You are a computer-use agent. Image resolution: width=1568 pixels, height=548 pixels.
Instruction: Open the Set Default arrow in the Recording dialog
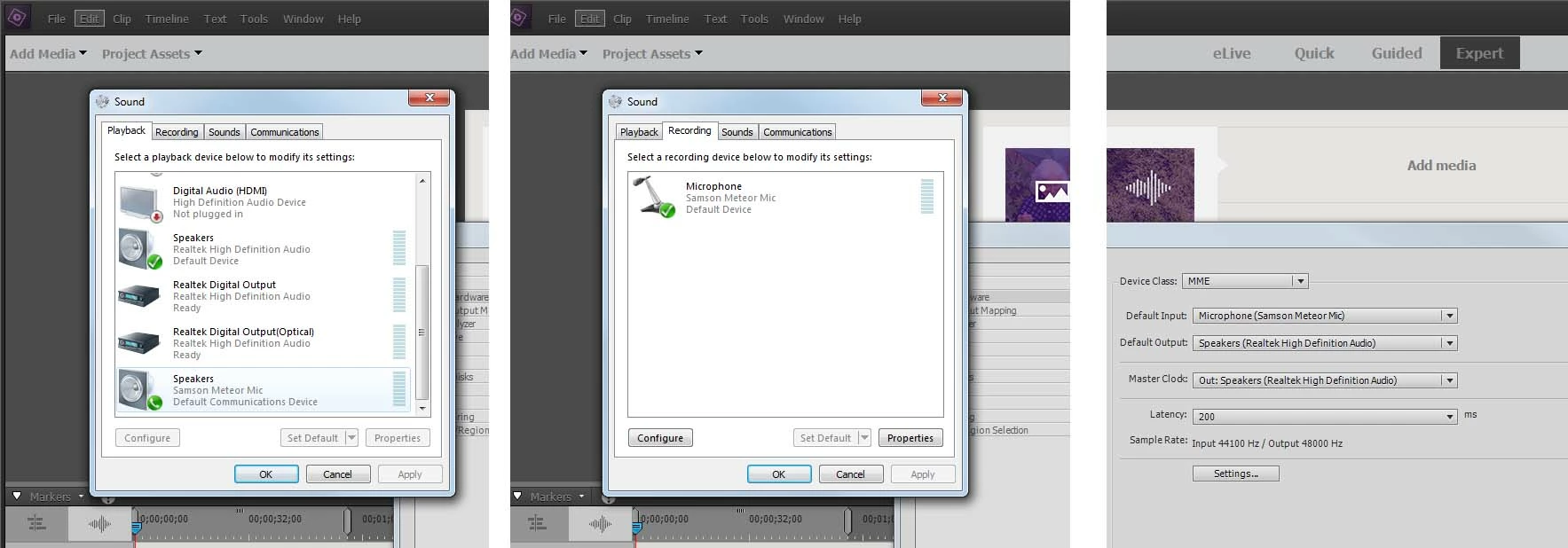tap(864, 438)
